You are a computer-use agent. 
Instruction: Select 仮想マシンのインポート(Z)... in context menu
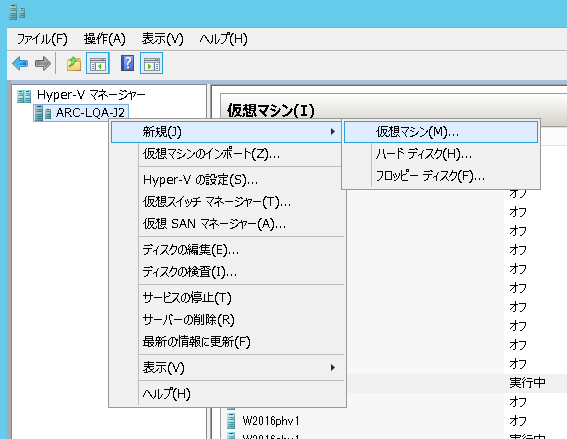point(227,154)
